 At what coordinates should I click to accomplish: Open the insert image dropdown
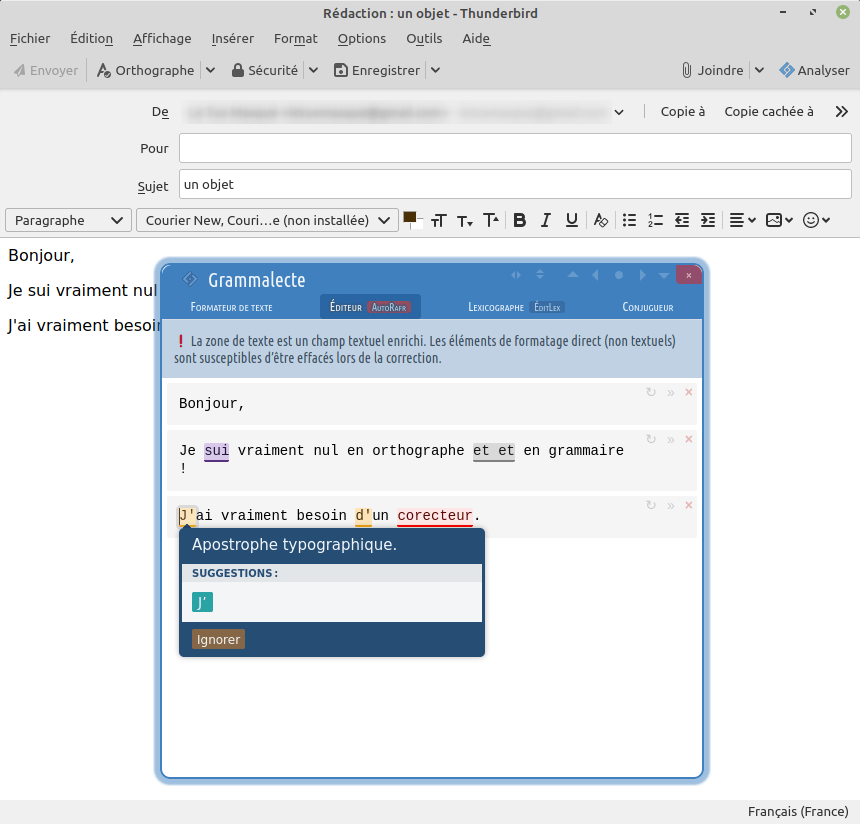(x=779, y=220)
